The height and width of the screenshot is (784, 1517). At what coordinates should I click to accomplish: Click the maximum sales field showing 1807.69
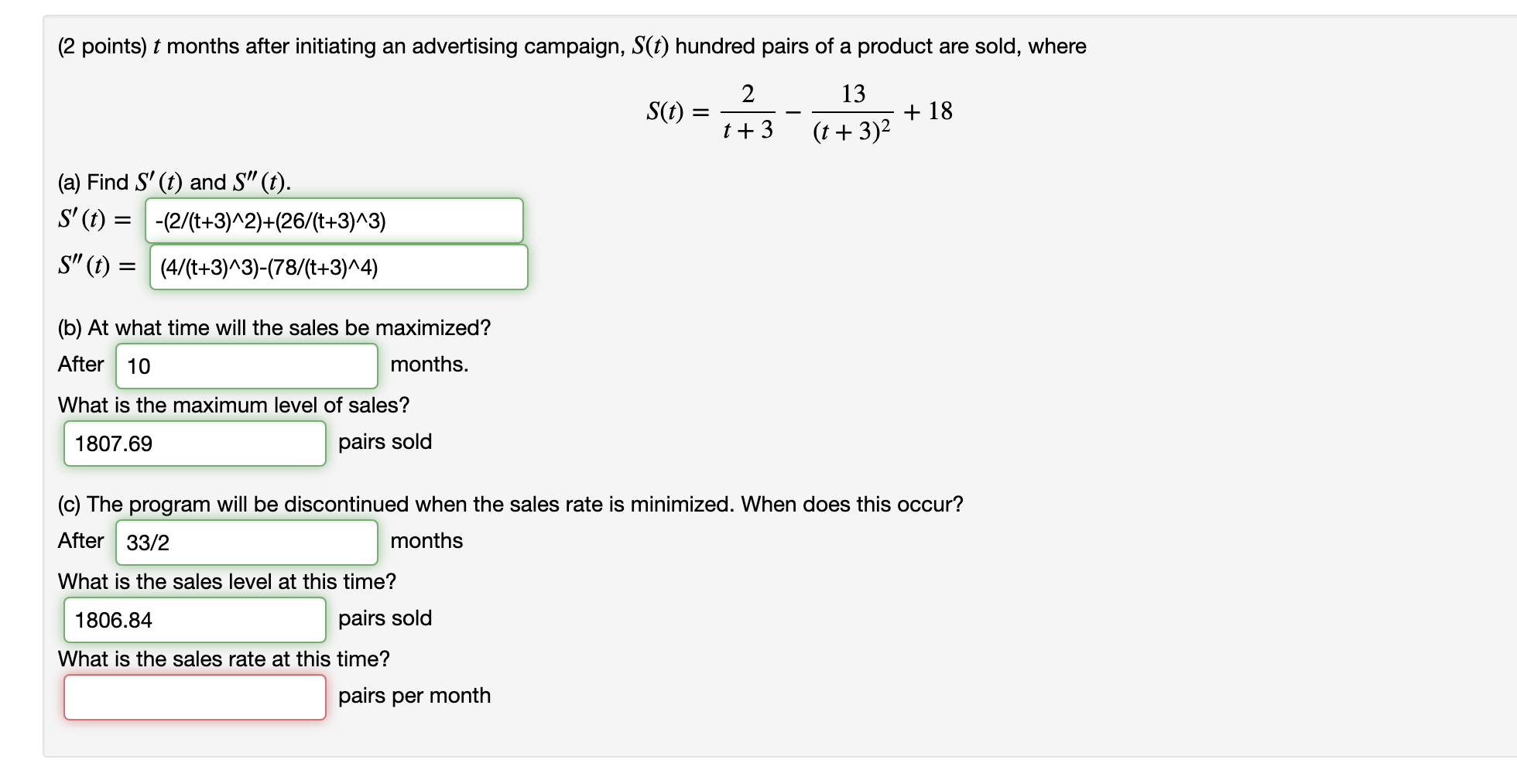(x=193, y=444)
